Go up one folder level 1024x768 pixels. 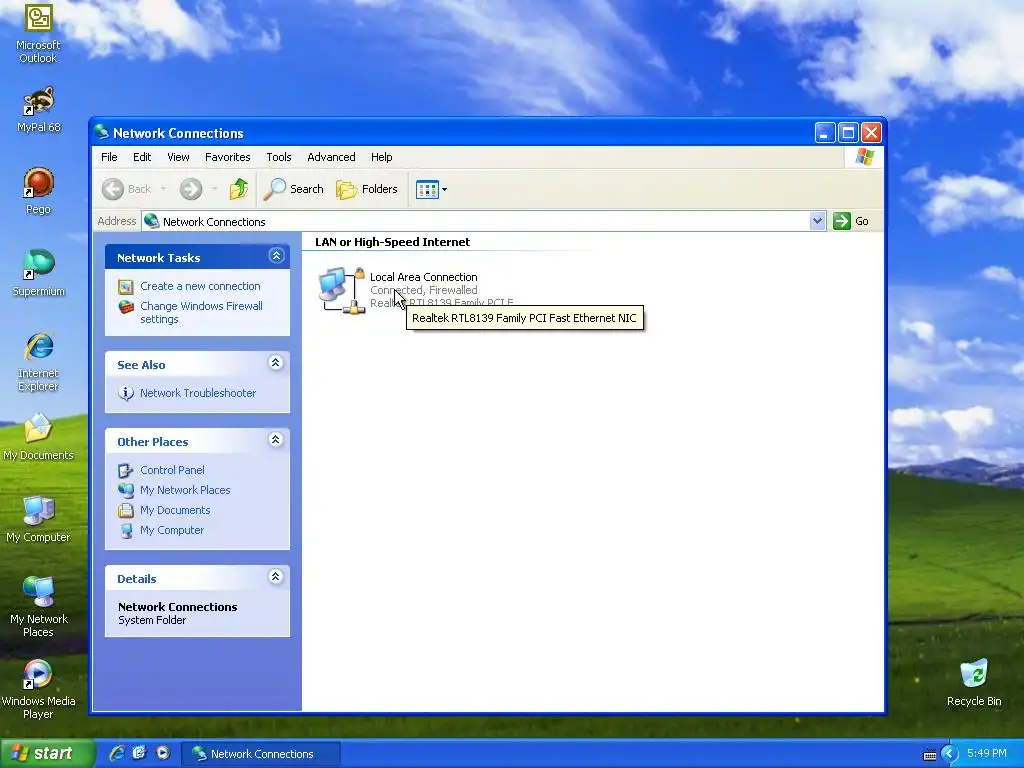coord(238,189)
